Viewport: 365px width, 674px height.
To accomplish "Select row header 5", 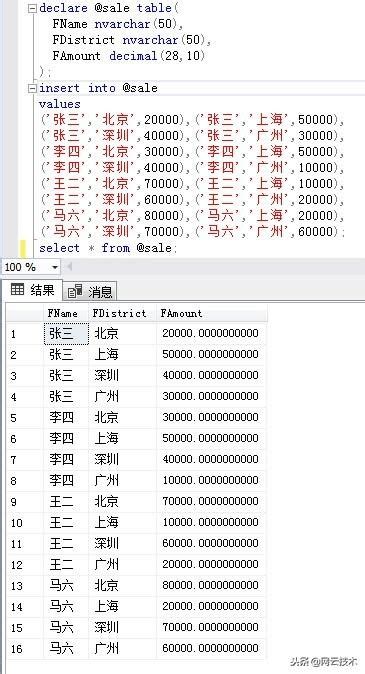I will [25, 417].
